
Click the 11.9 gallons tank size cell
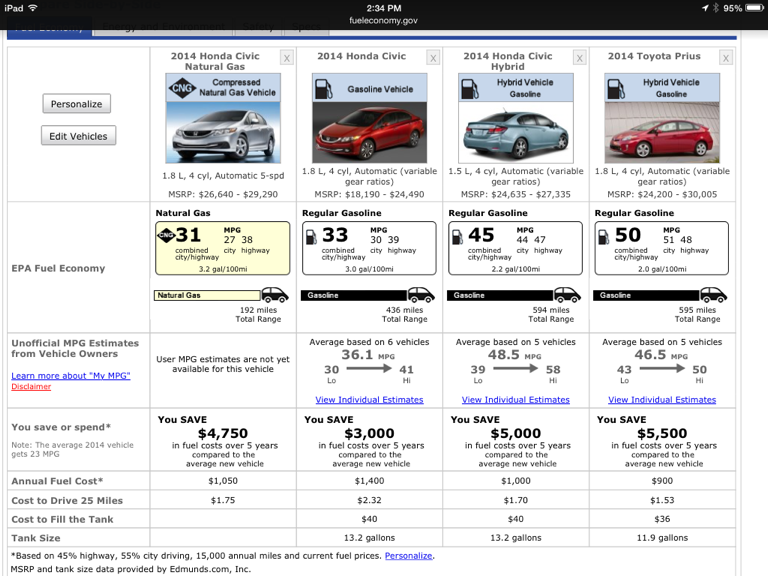pyautogui.click(x=662, y=538)
